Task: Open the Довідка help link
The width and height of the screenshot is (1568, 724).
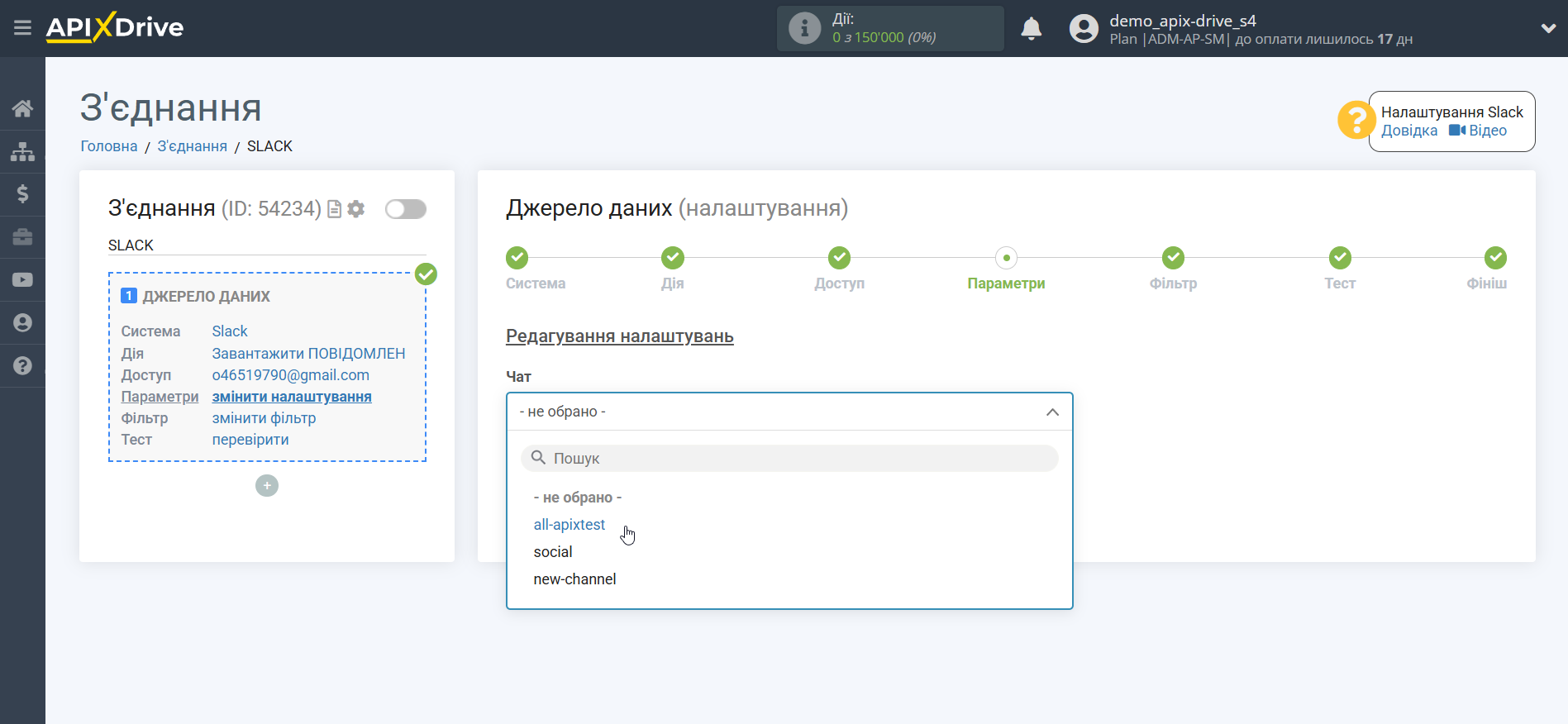Action: point(1409,131)
